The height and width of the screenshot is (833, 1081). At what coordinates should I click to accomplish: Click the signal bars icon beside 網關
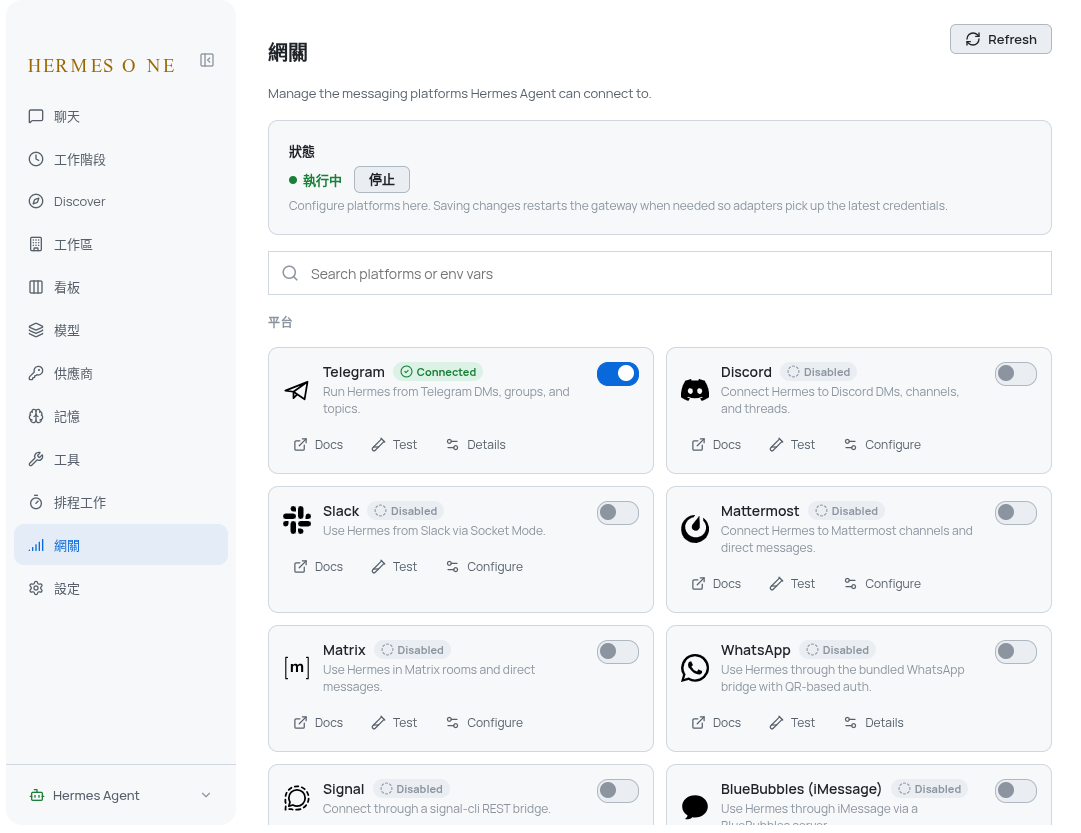(36, 545)
